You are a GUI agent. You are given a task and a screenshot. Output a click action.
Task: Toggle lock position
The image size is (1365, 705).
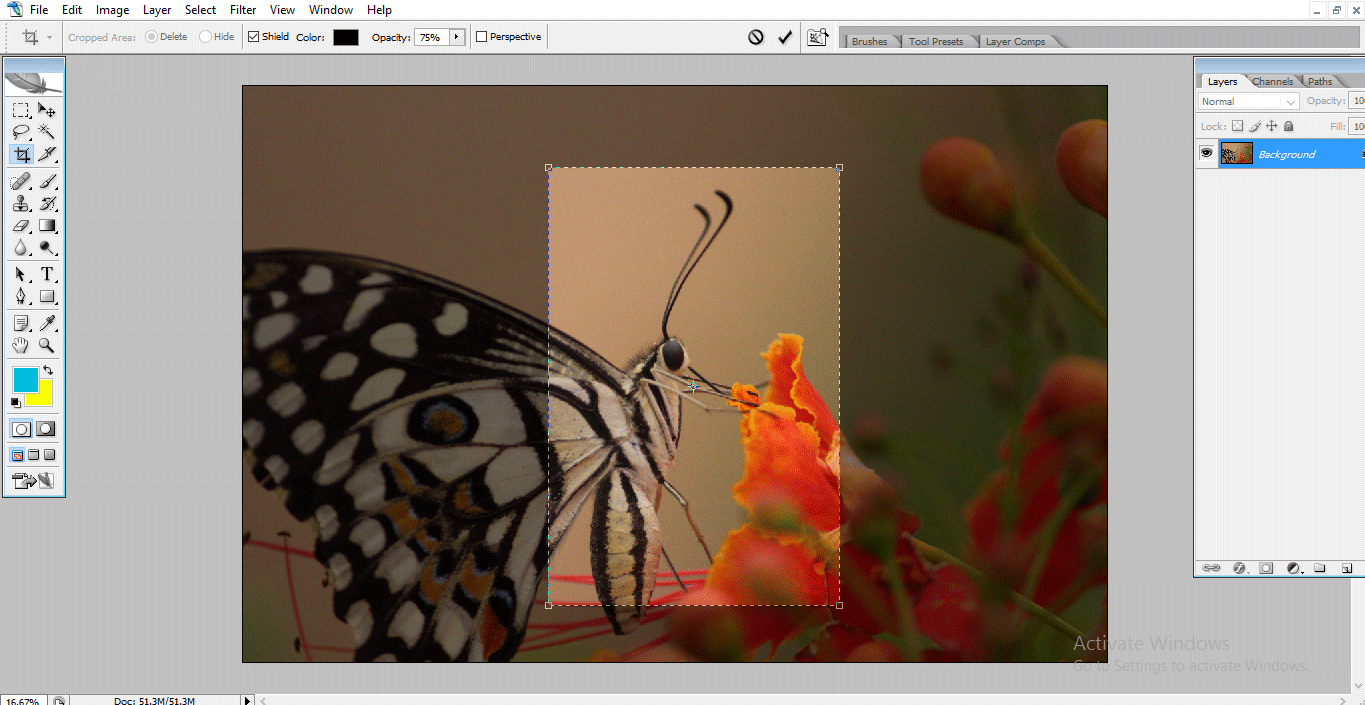point(1272,126)
